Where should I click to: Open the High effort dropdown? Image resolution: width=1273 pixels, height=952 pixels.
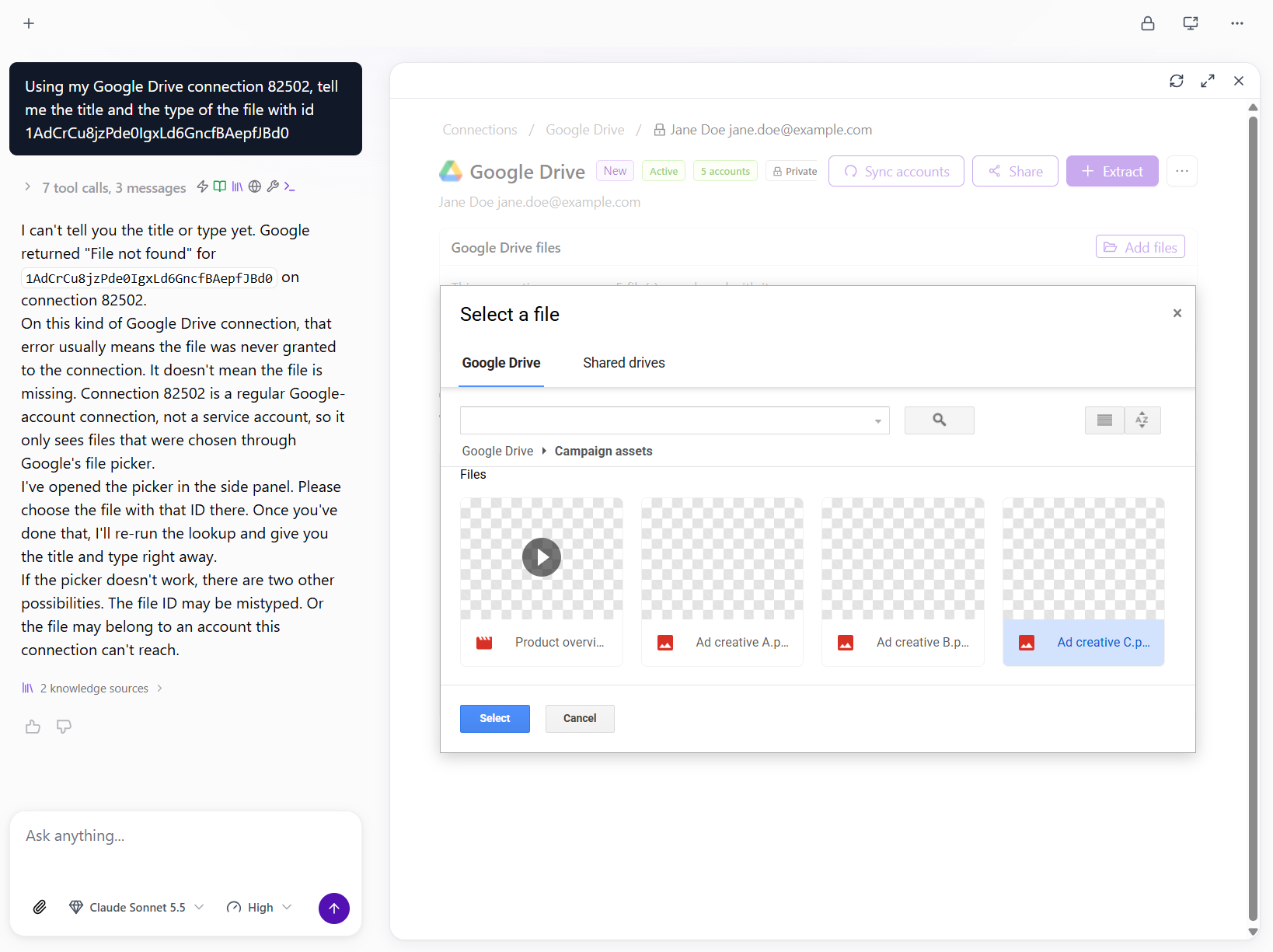[260, 908]
